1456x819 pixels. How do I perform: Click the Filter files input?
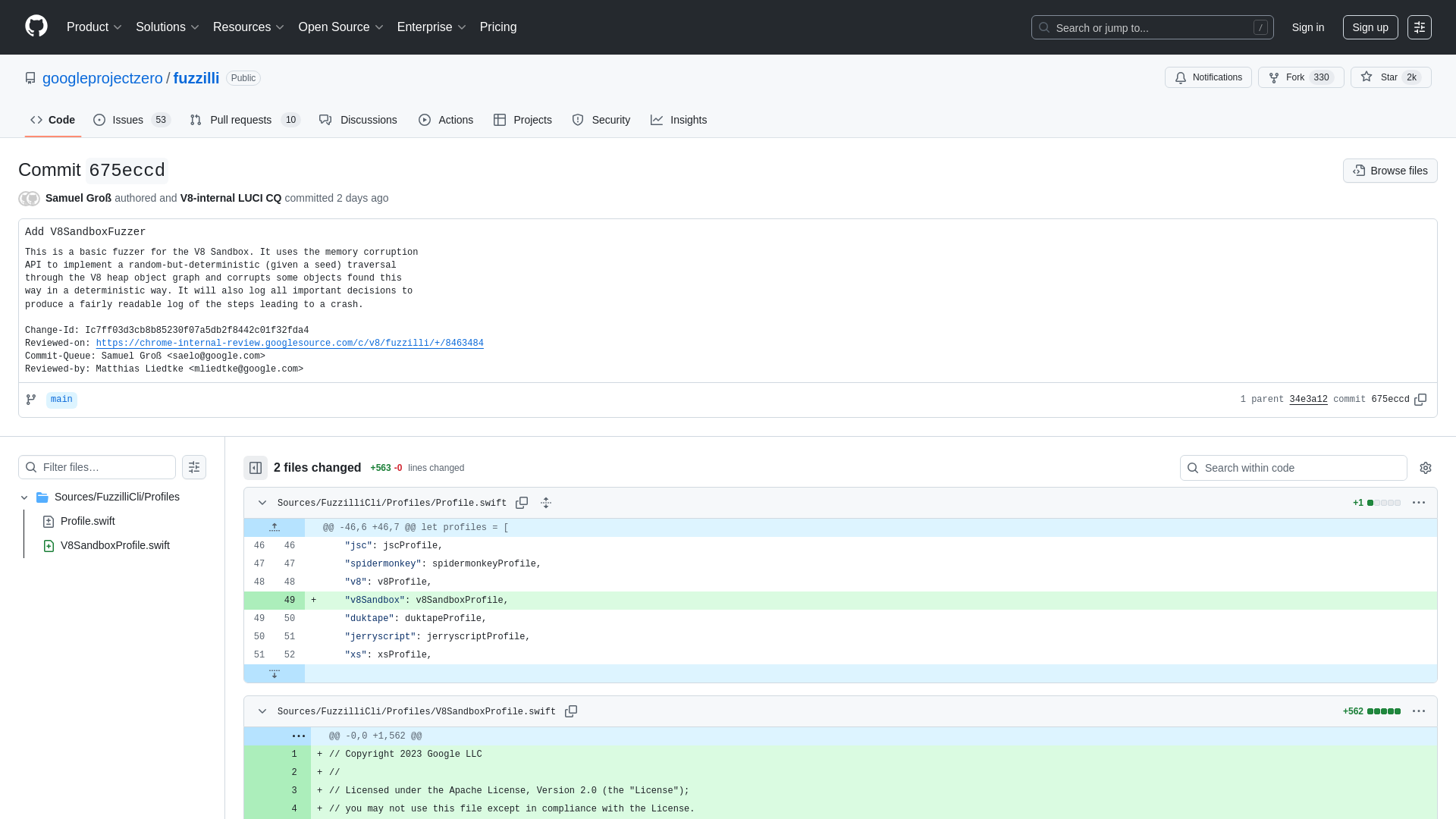[x=97, y=467]
